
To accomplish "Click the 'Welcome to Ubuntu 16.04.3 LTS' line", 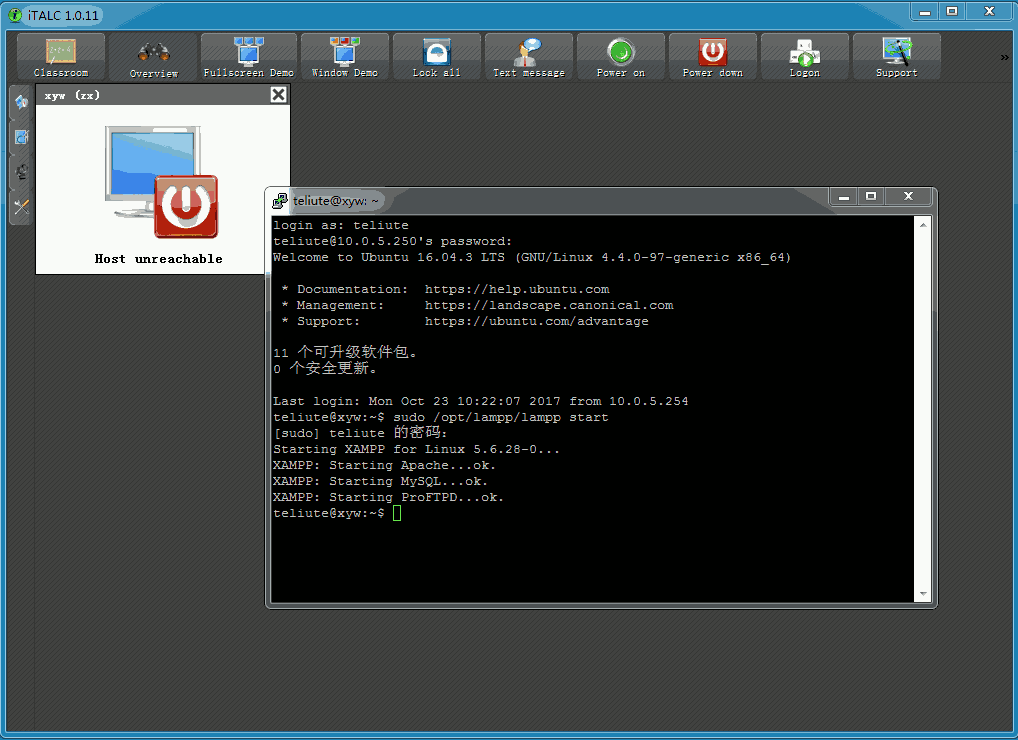I will [532, 257].
